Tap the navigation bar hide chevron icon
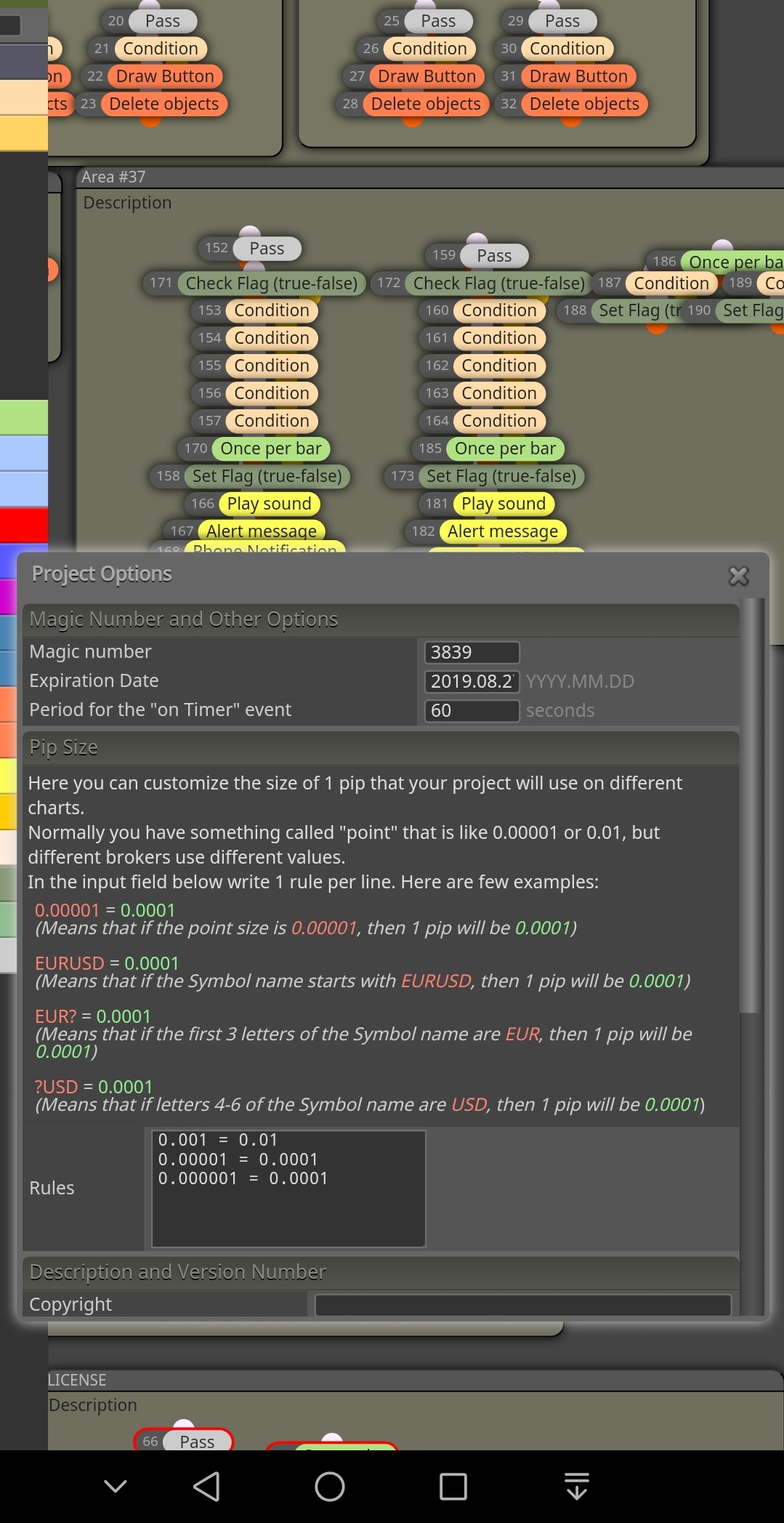Image resolution: width=784 pixels, height=1523 pixels. (x=116, y=1487)
